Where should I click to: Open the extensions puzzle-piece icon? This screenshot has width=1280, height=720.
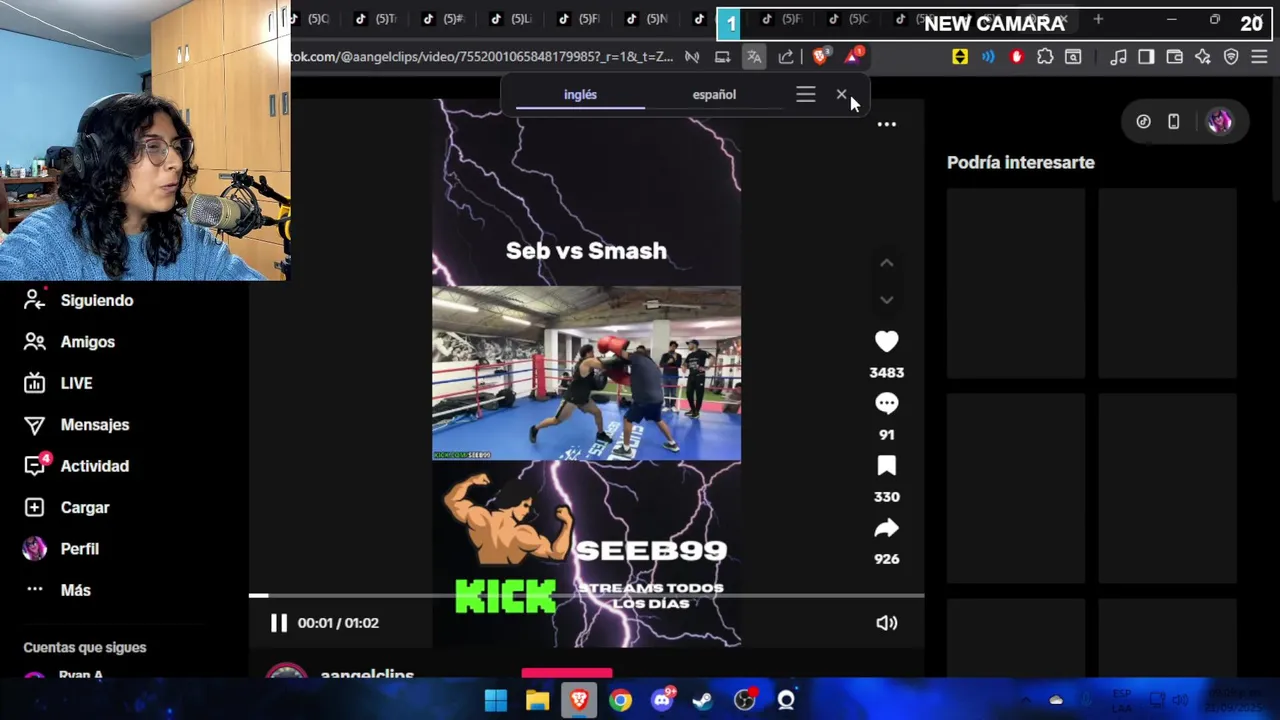[1045, 57]
